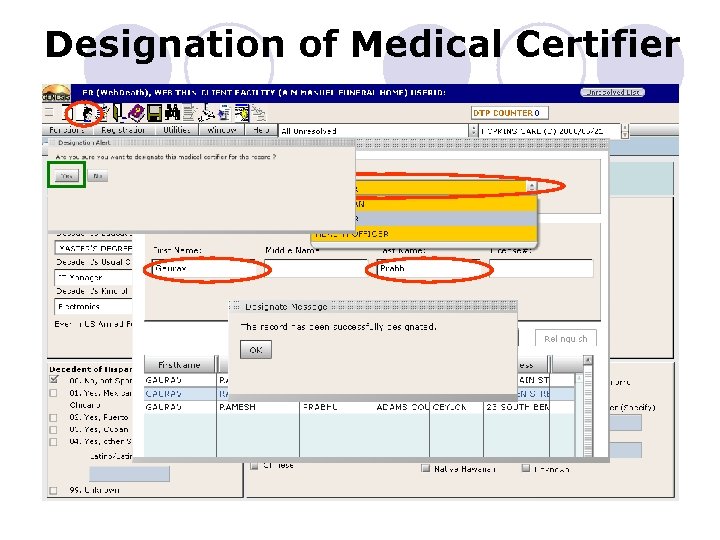
Task: Click Yes in the Designation Alert dialog
Action: coord(67,176)
